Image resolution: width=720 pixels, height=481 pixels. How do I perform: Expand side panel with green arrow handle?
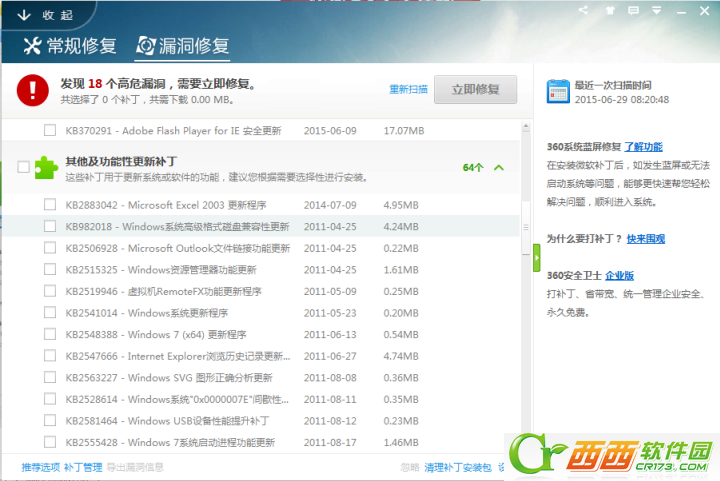click(536, 257)
